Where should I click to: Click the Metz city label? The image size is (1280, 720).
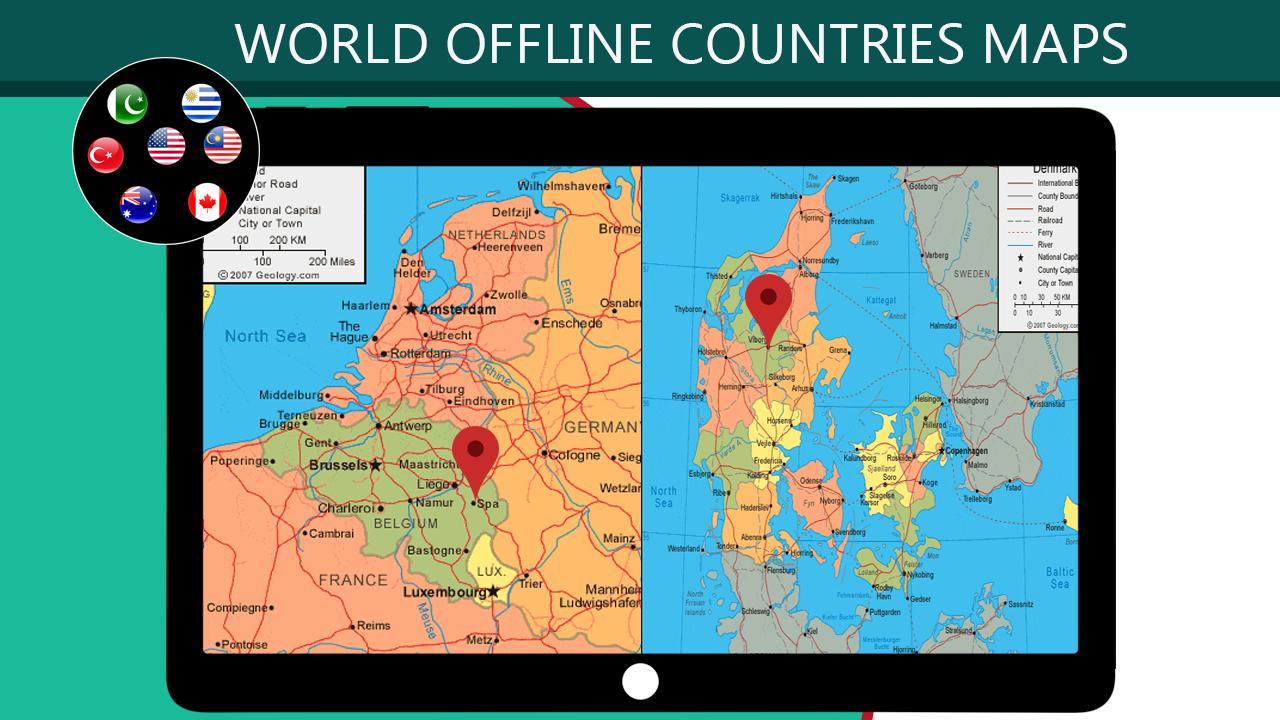coord(480,640)
